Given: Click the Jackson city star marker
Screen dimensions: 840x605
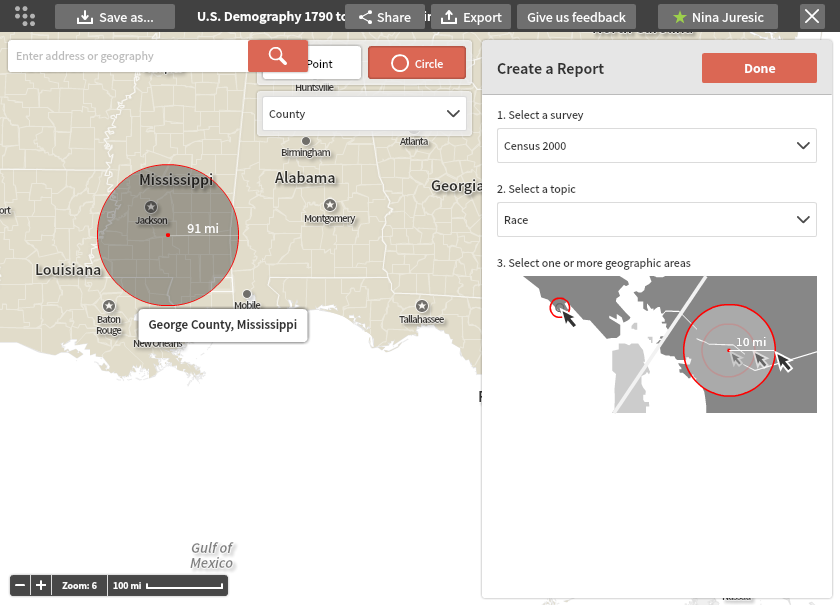Looking at the screenshot, I should [x=151, y=206].
